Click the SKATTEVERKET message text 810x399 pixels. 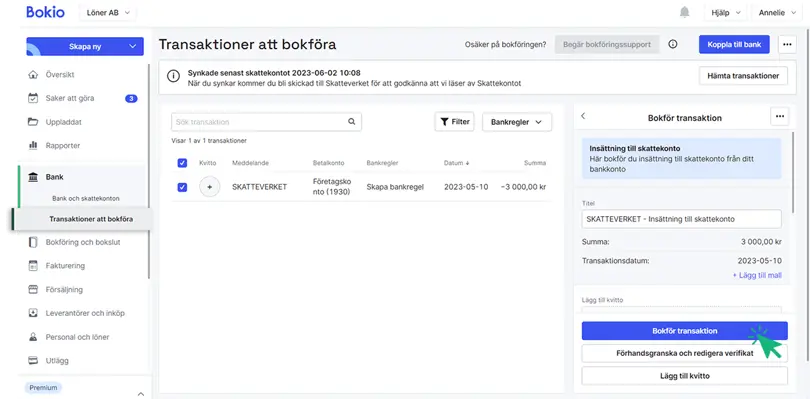click(x=259, y=187)
